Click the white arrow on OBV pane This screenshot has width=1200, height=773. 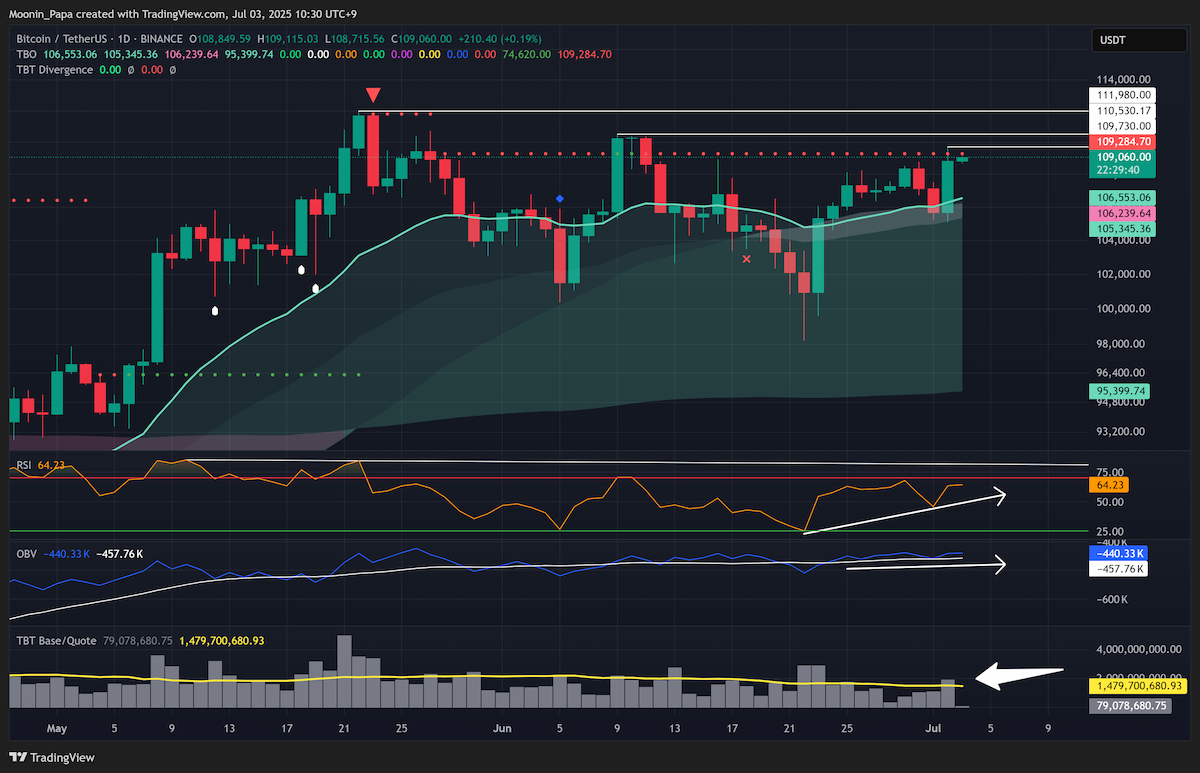pyautogui.click(x=926, y=567)
